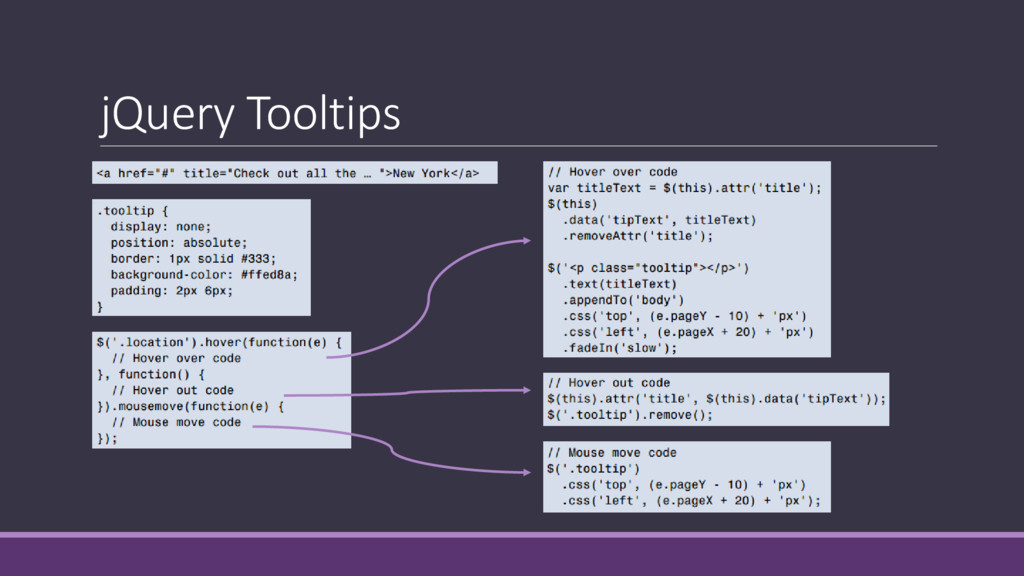The width and height of the screenshot is (1024, 576).
Task: Select '// Hover over code' in the left box
Action: click(x=176, y=359)
